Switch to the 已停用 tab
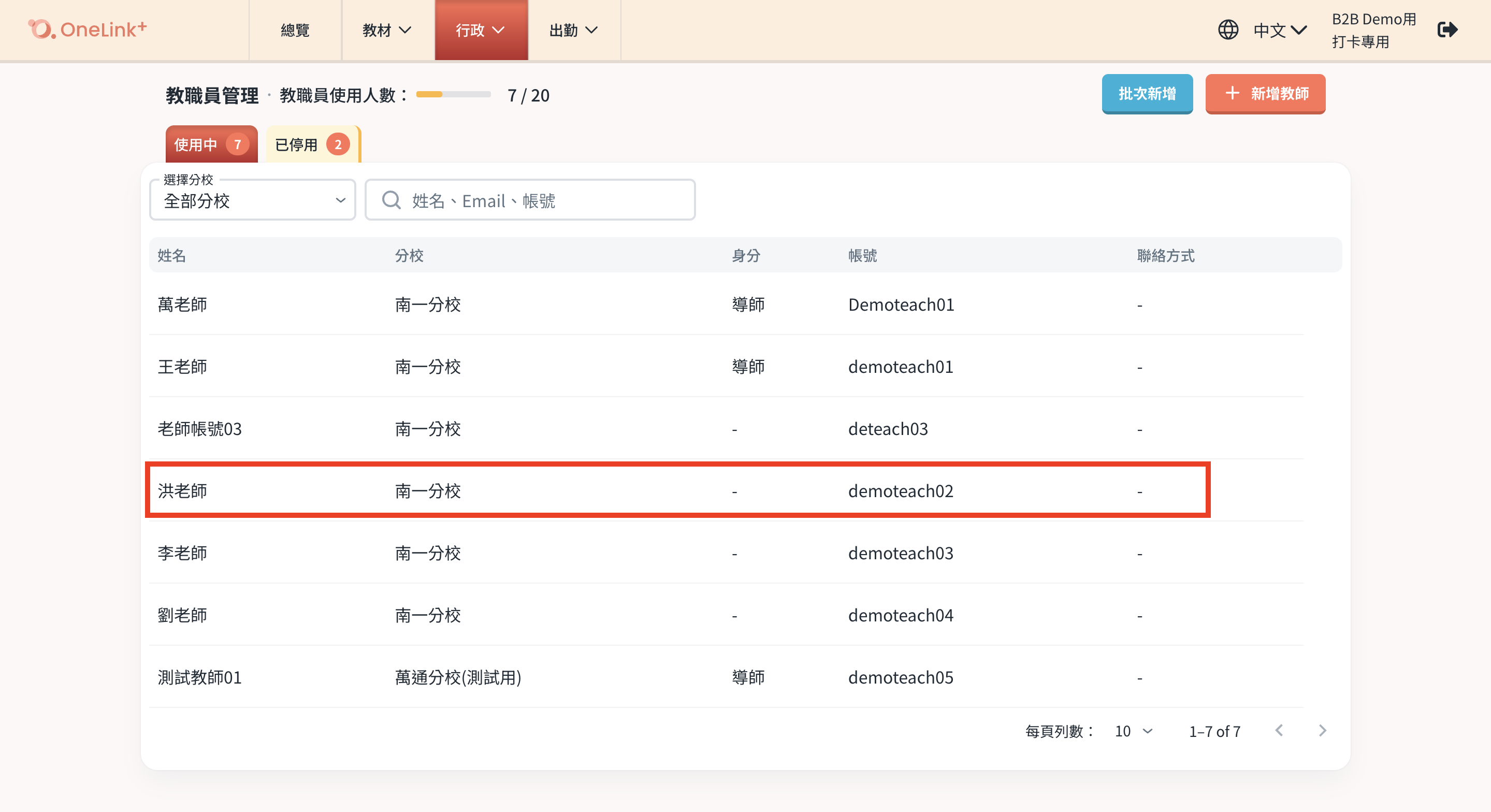The width and height of the screenshot is (1491, 812). pos(313,144)
